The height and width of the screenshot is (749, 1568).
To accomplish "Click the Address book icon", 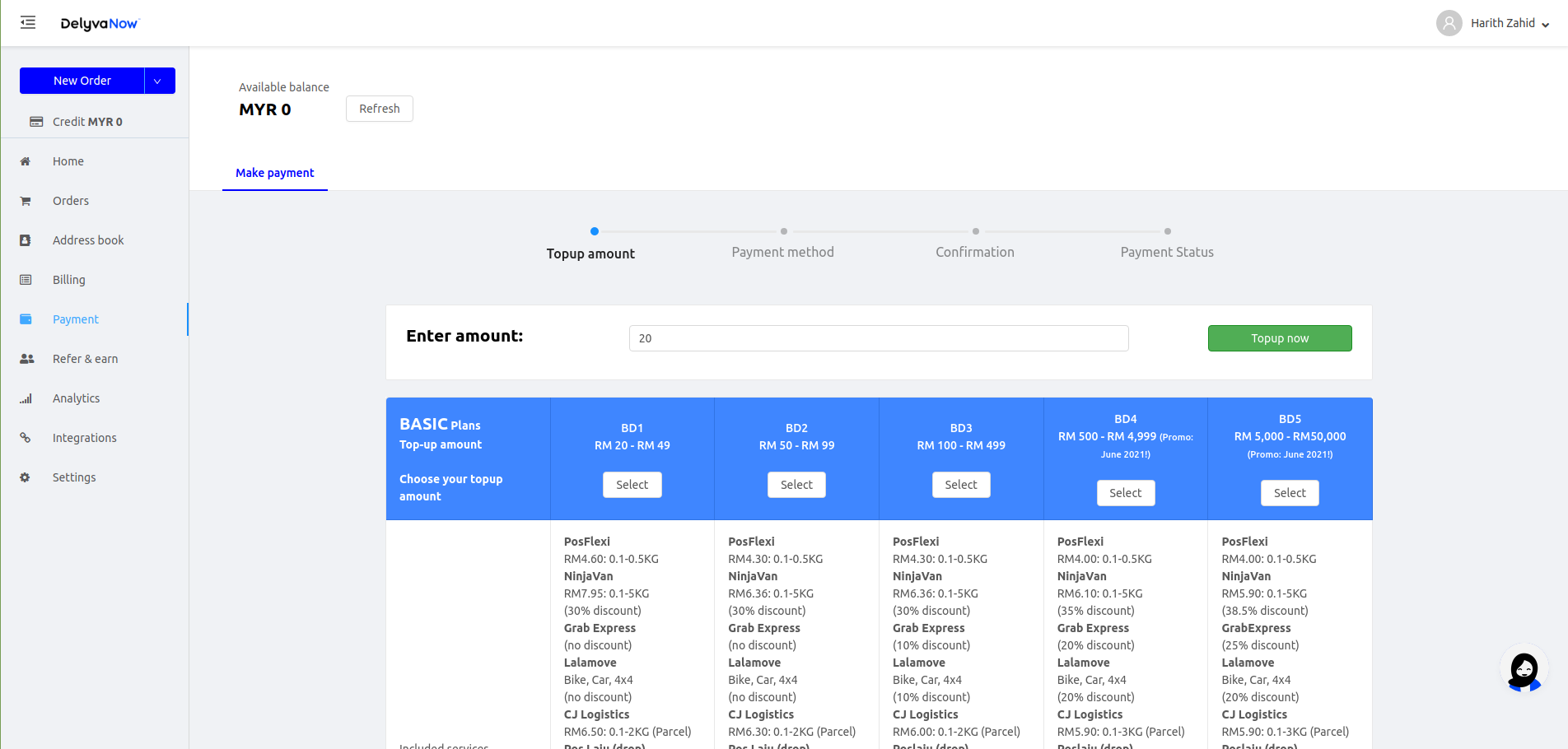I will point(26,240).
